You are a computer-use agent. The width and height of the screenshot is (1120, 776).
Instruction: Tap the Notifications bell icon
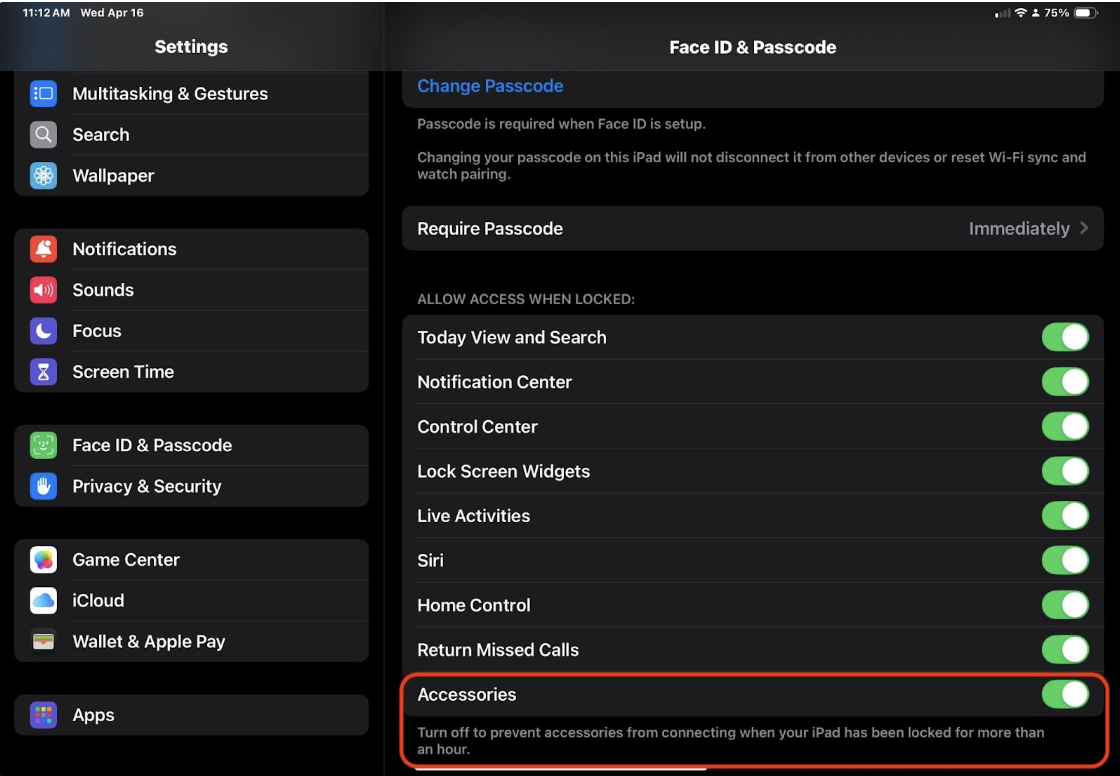click(x=44, y=249)
